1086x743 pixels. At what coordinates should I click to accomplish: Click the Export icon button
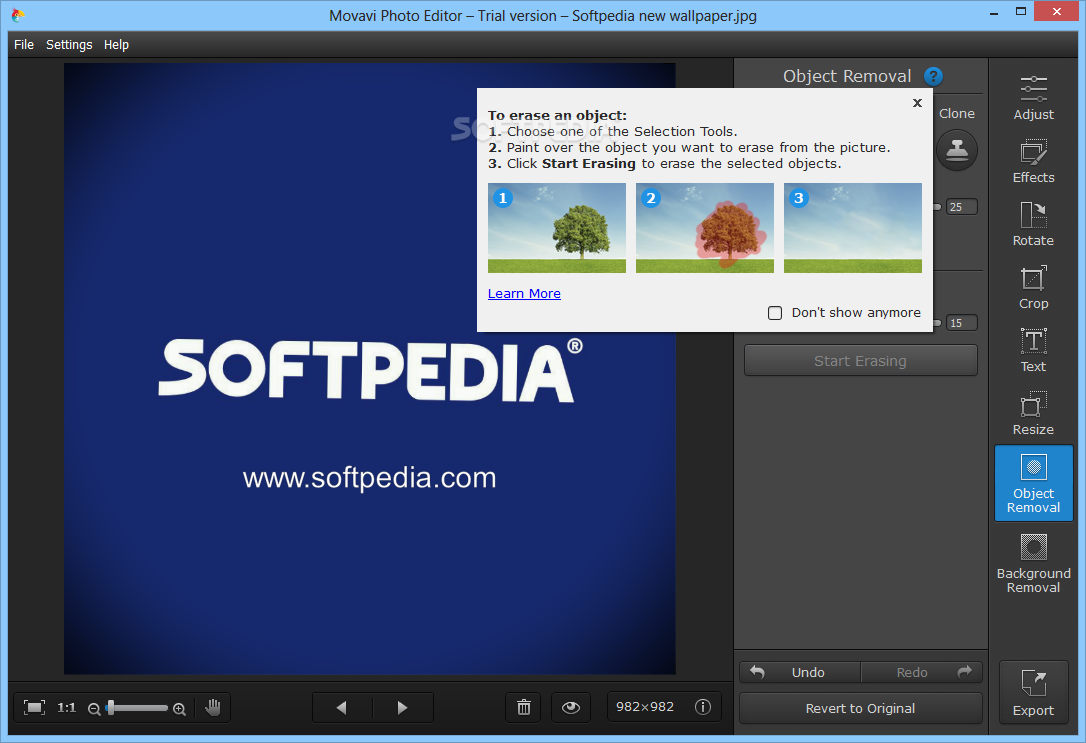click(1033, 693)
